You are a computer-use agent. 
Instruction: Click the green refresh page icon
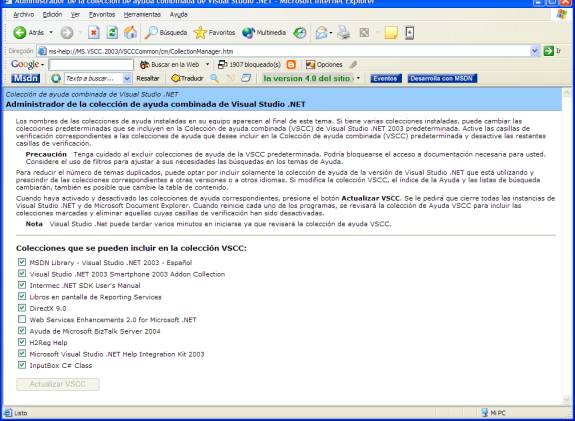tap(112, 33)
